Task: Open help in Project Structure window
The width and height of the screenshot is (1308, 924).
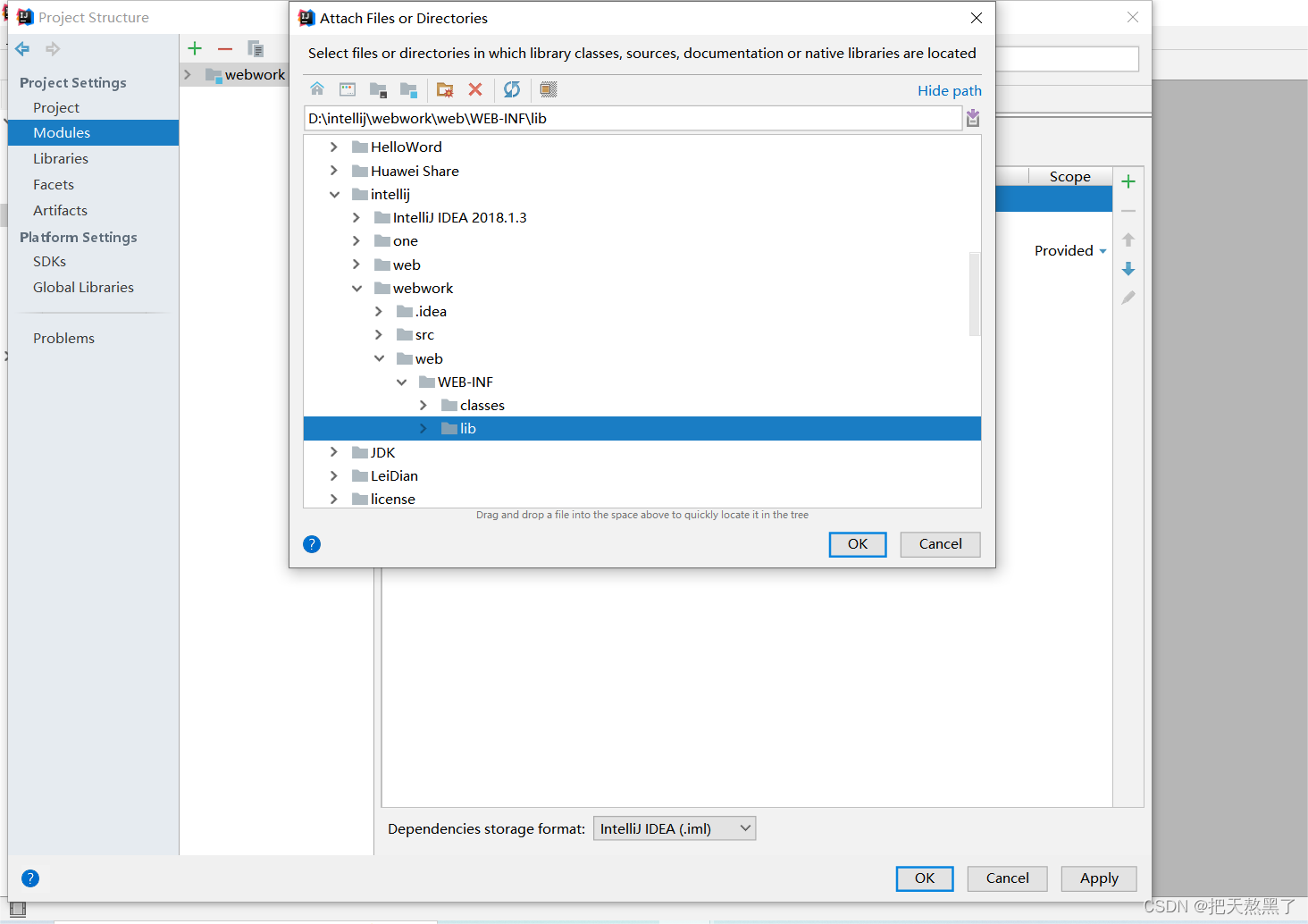Action: point(30,878)
